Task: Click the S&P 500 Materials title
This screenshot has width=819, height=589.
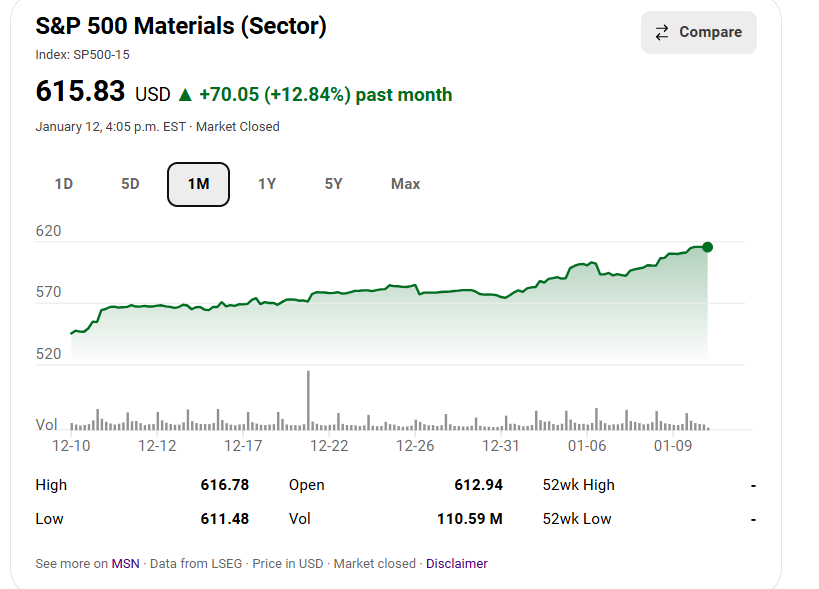Action: [181, 27]
